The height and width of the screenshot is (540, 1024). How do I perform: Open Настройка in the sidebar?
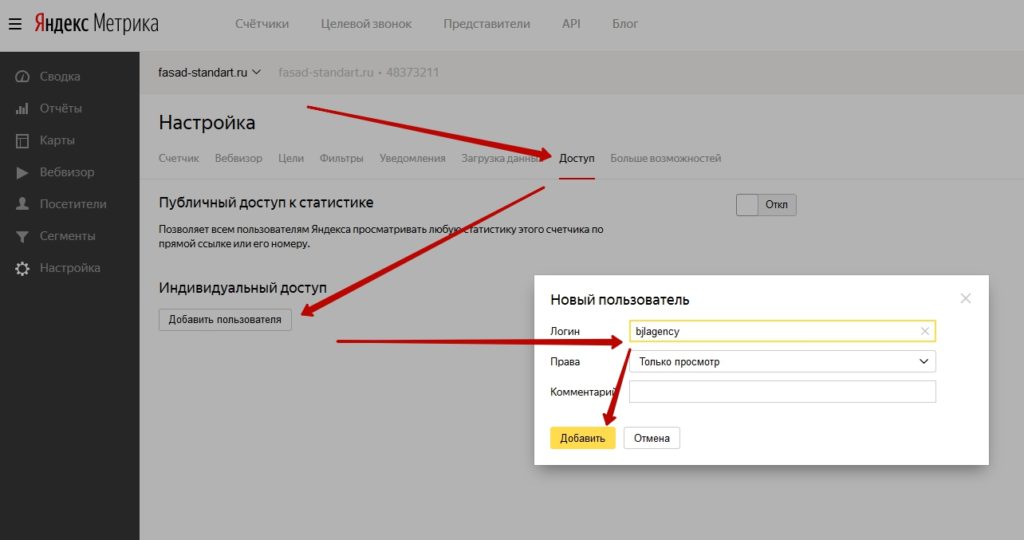point(70,268)
